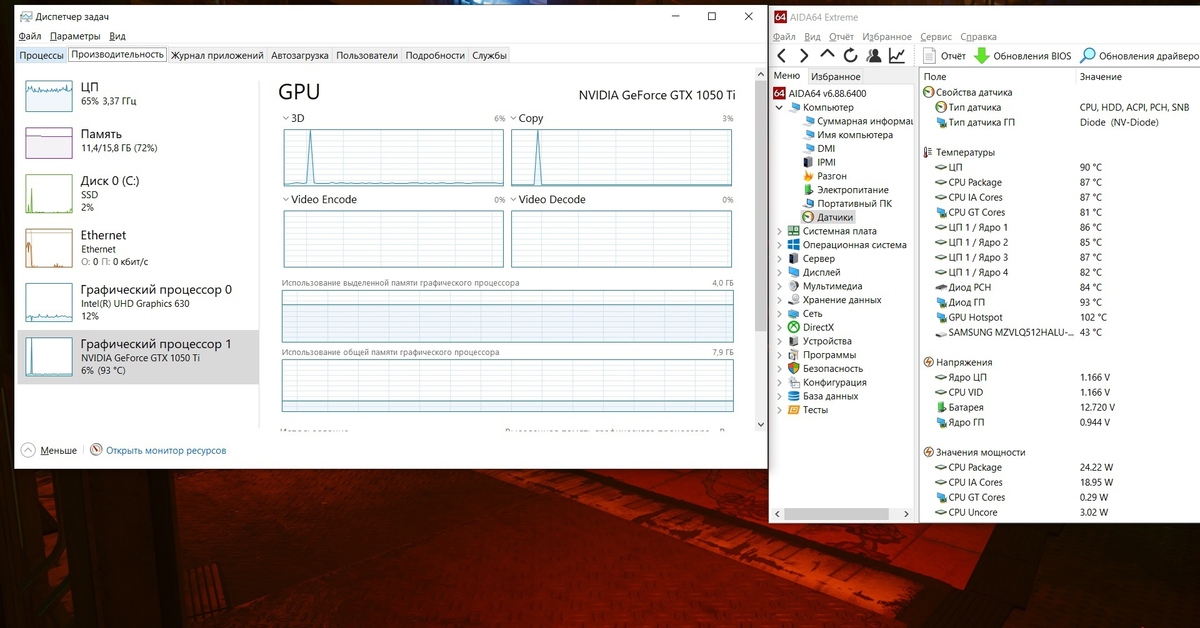Image resolution: width=1200 pixels, height=628 pixels.
Task: Select the Разгон item in tree
Action: point(831,176)
